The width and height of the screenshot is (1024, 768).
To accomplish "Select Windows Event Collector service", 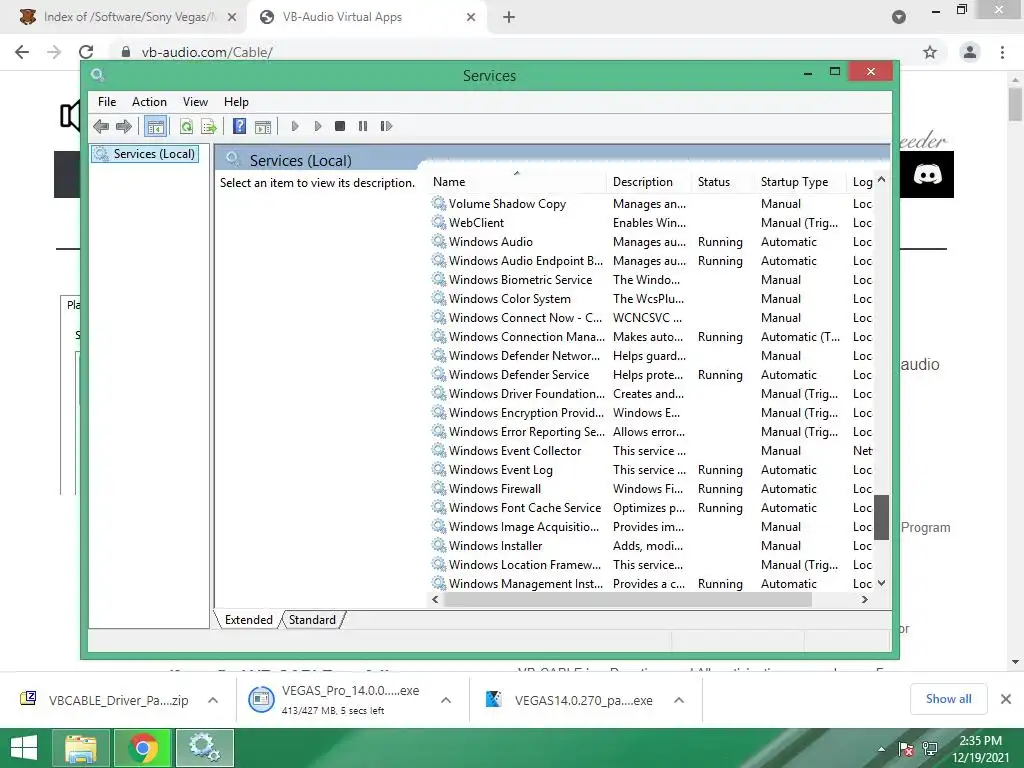I will tap(652, 451).
